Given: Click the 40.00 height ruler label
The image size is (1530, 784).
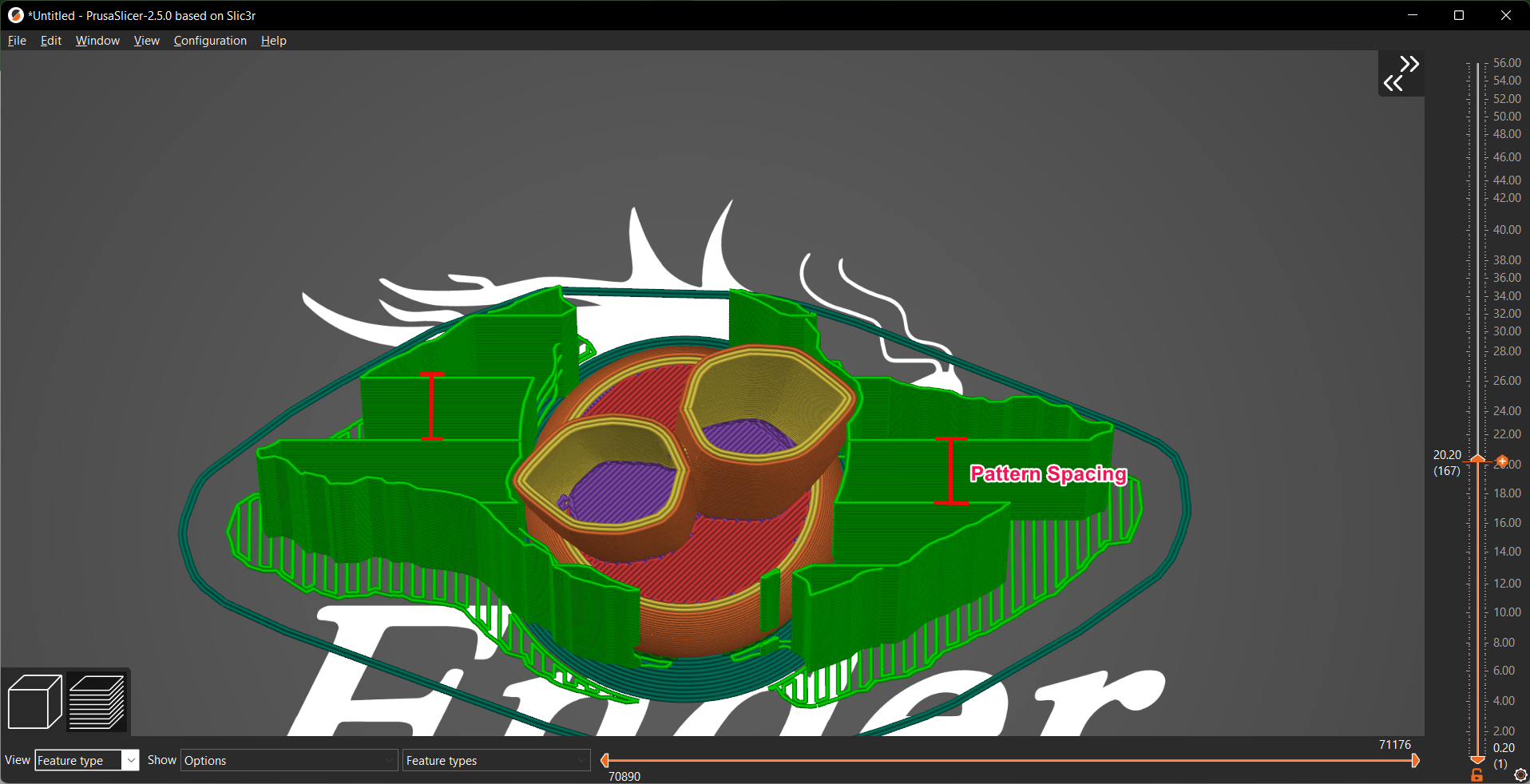Looking at the screenshot, I should point(1507,230).
